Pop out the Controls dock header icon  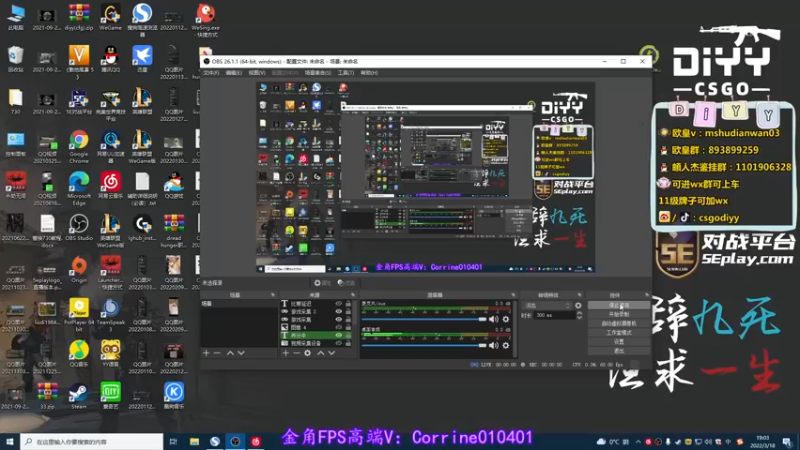[x=646, y=295]
